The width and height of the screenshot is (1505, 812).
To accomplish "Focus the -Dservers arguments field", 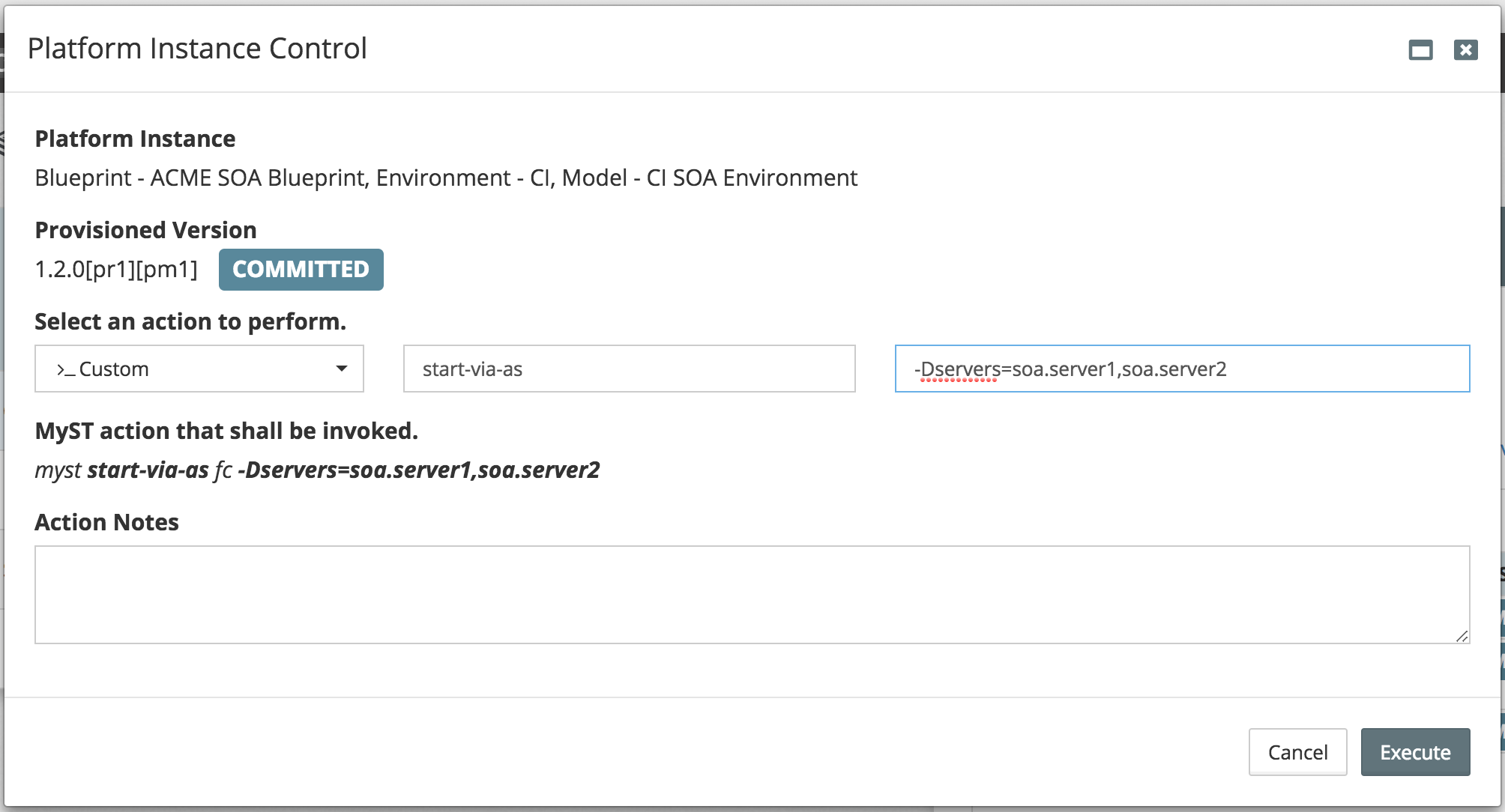I will 1182,369.
